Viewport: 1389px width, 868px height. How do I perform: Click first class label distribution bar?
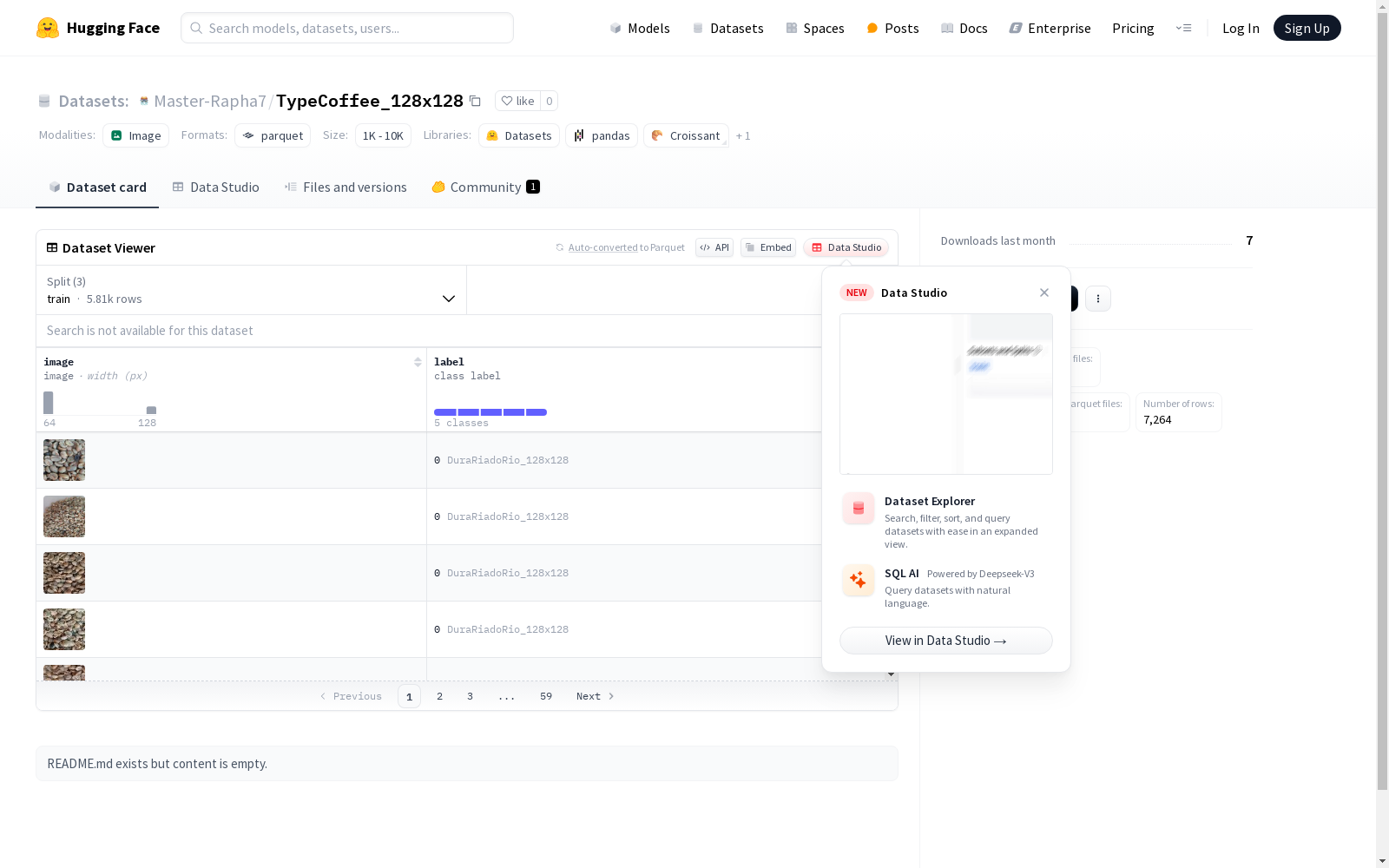445,412
